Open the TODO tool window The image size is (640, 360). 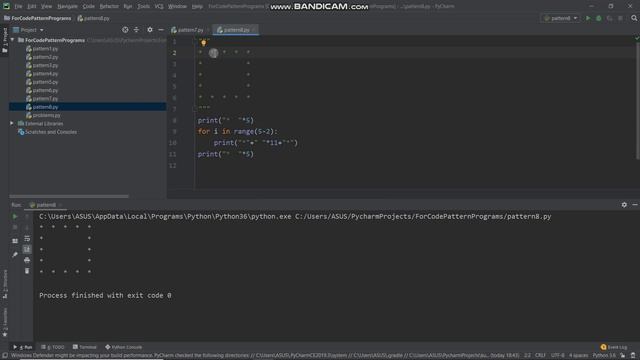click(53, 347)
